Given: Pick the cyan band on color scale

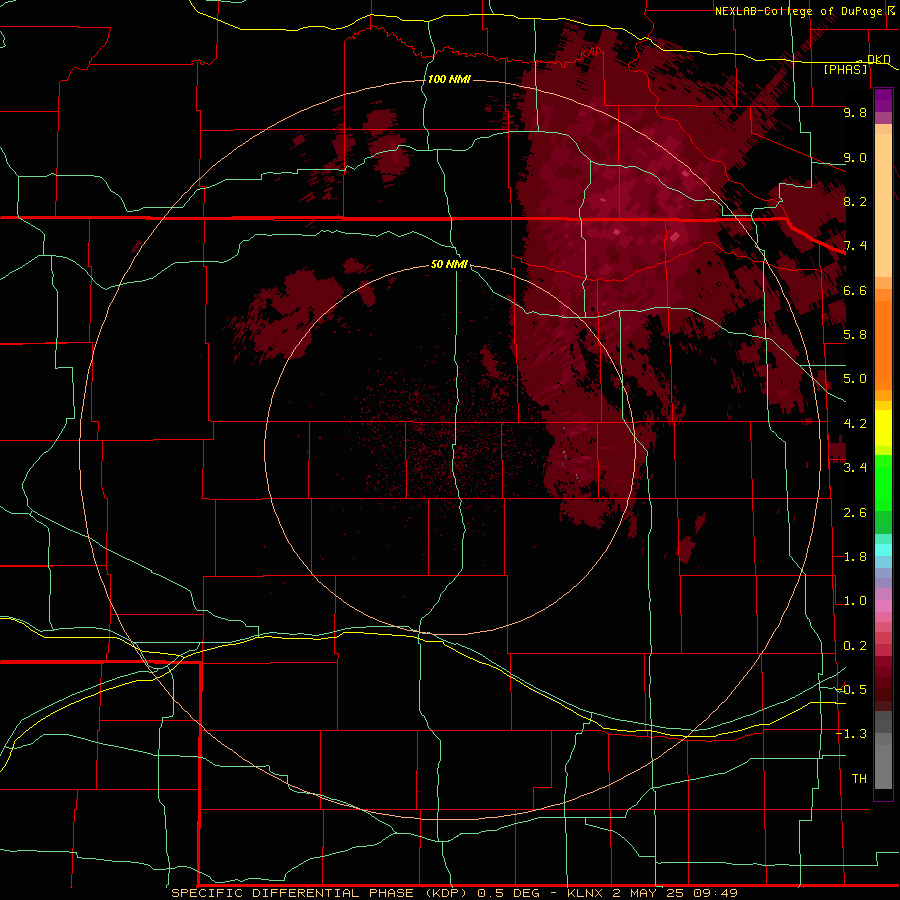Looking at the screenshot, I should (883, 550).
